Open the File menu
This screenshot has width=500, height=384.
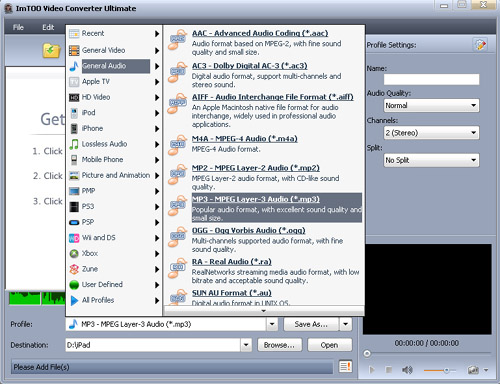click(x=18, y=27)
